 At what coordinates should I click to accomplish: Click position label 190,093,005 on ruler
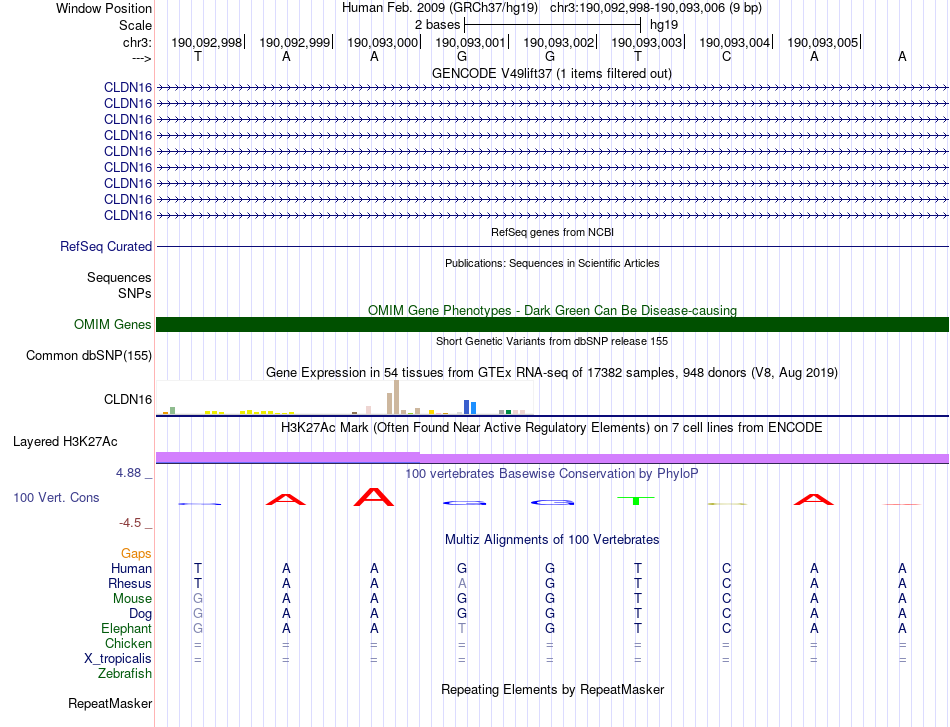(x=823, y=42)
